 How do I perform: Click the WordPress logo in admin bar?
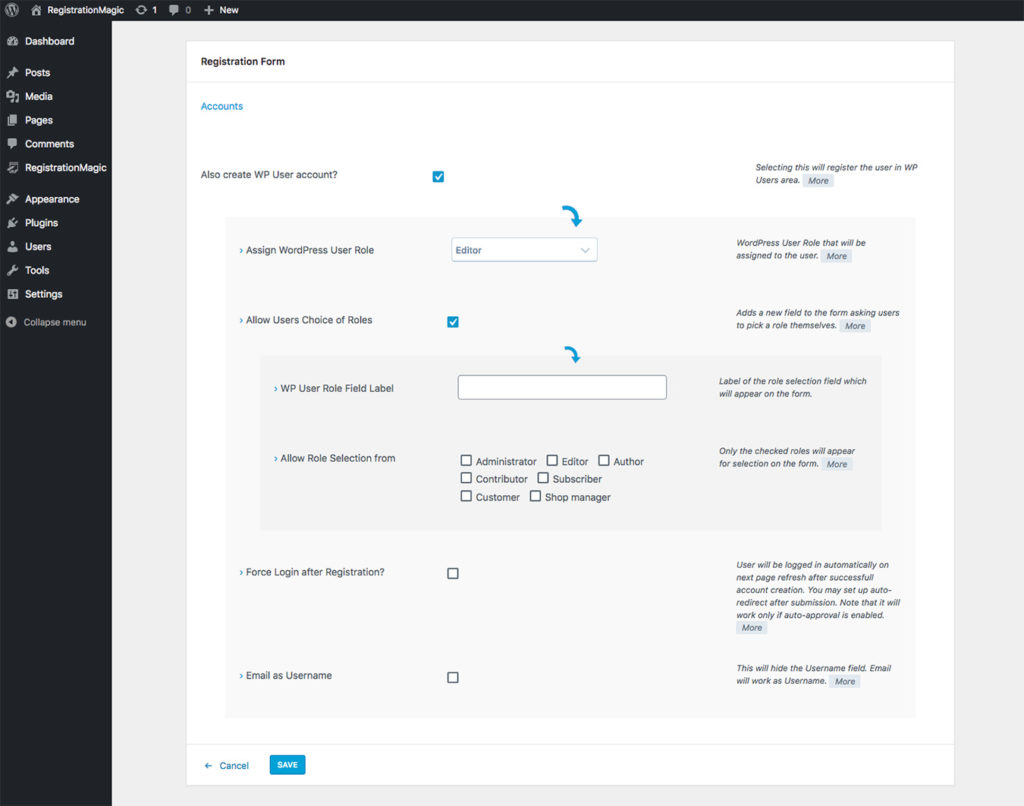pos(12,10)
